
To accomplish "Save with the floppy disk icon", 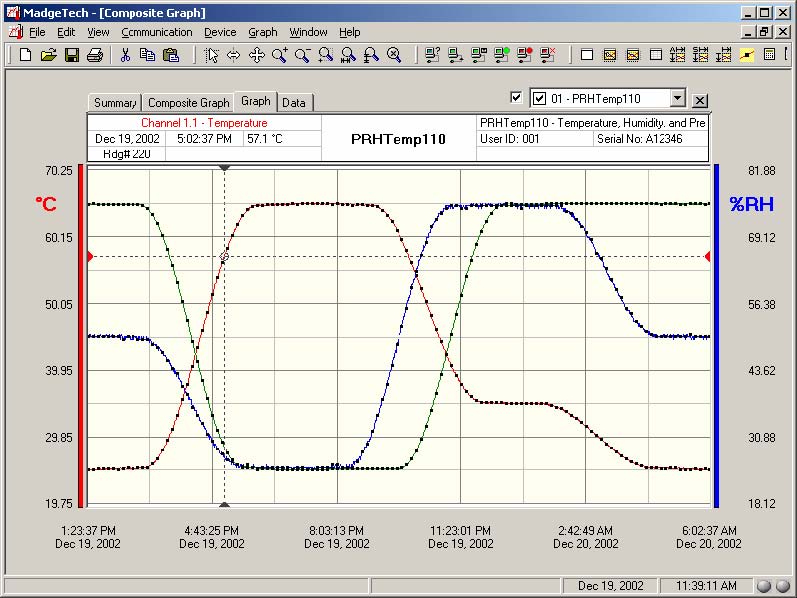I will point(72,54).
